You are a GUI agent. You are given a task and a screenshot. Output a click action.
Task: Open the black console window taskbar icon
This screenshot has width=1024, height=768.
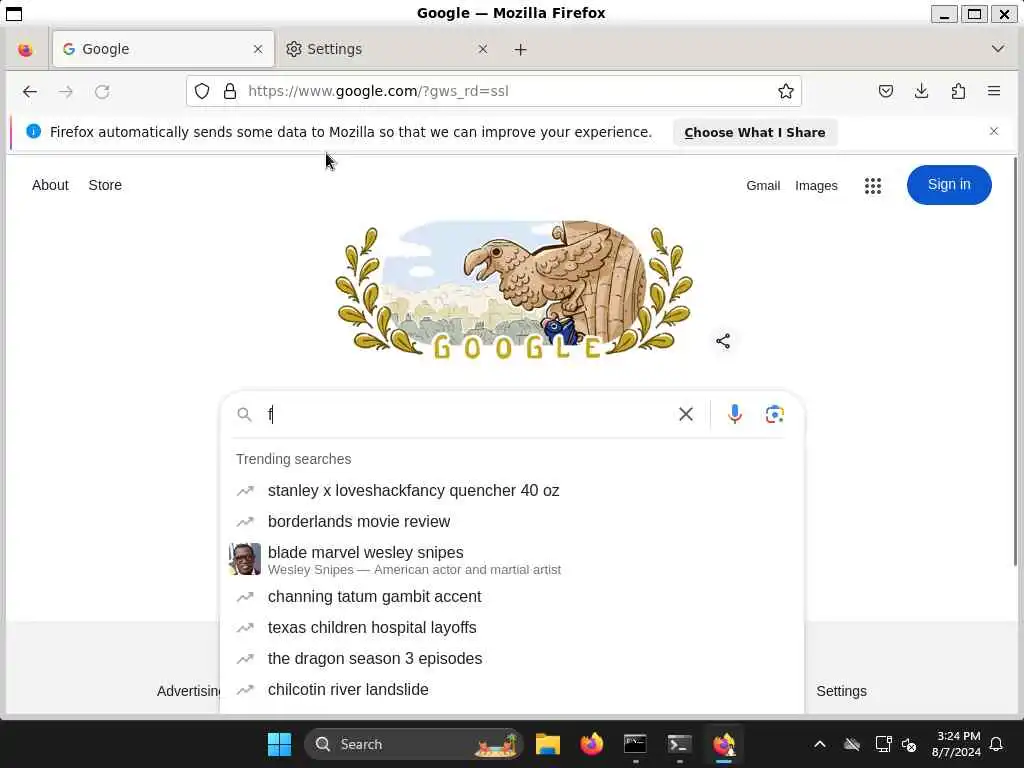pyautogui.click(x=635, y=744)
